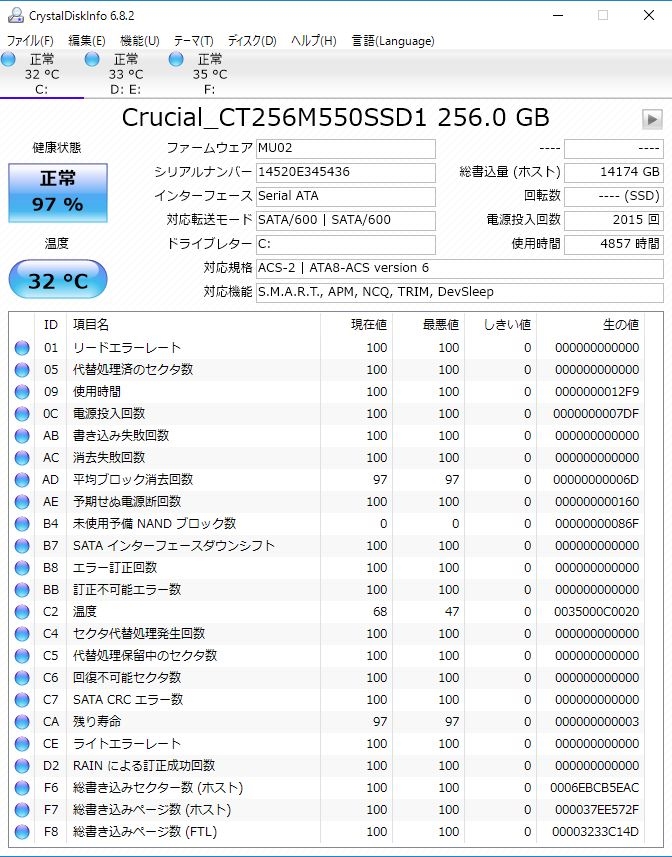This screenshot has height=857, width=672.
Task: Open the テーマ(T) menu
Action: (x=193, y=41)
